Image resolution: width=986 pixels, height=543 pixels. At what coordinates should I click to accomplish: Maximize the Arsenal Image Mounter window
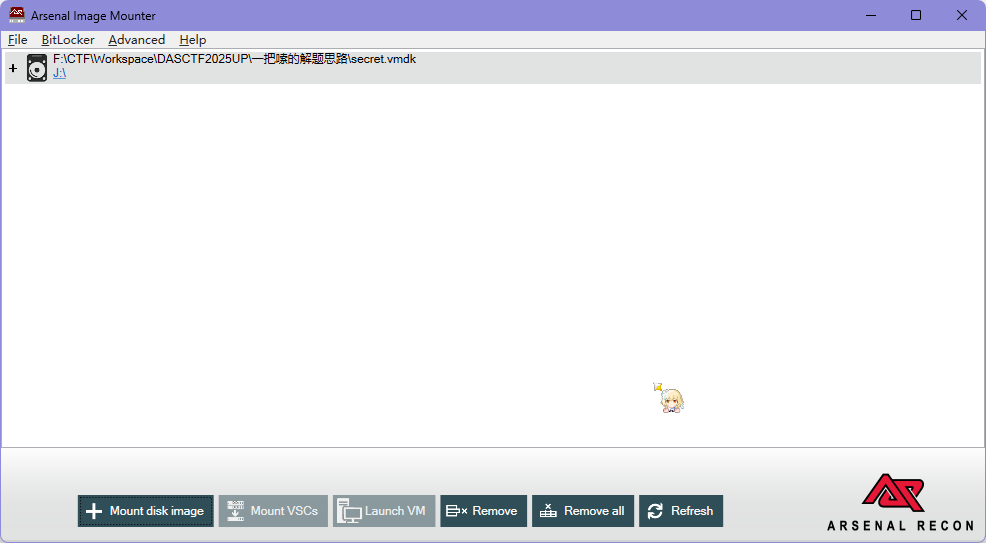[x=916, y=15]
